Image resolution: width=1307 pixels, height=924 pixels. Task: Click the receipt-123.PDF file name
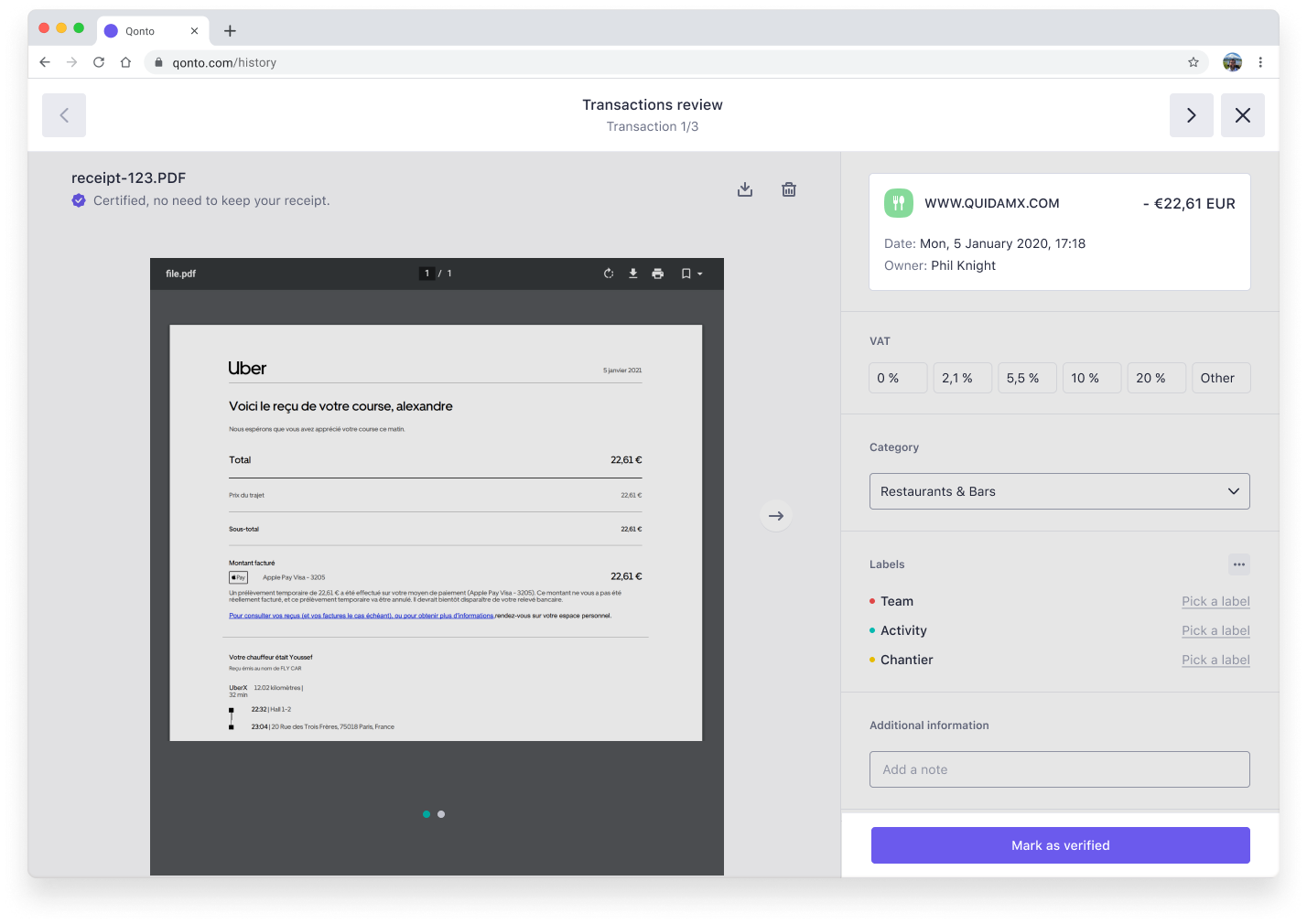pyautogui.click(x=129, y=177)
